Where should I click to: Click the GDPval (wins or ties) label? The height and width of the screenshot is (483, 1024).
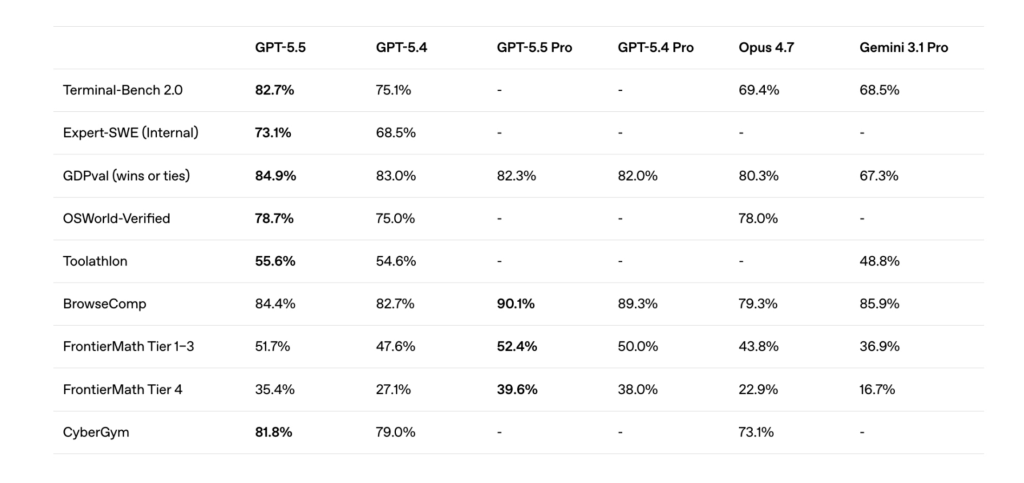pyautogui.click(x=126, y=176)
